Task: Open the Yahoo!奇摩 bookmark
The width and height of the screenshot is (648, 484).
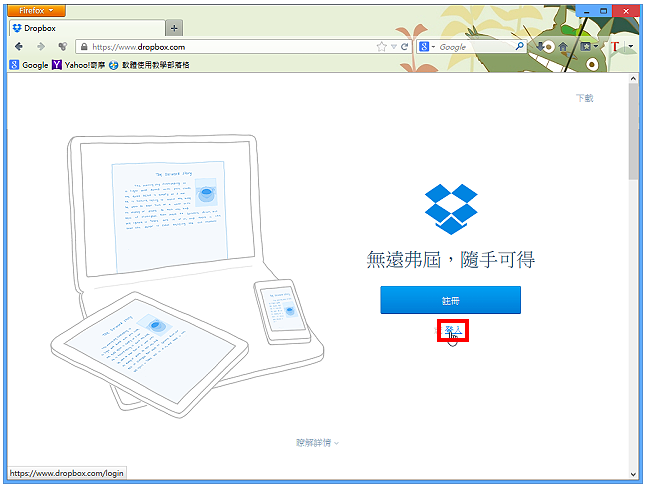Action: (x=79, y=65)
